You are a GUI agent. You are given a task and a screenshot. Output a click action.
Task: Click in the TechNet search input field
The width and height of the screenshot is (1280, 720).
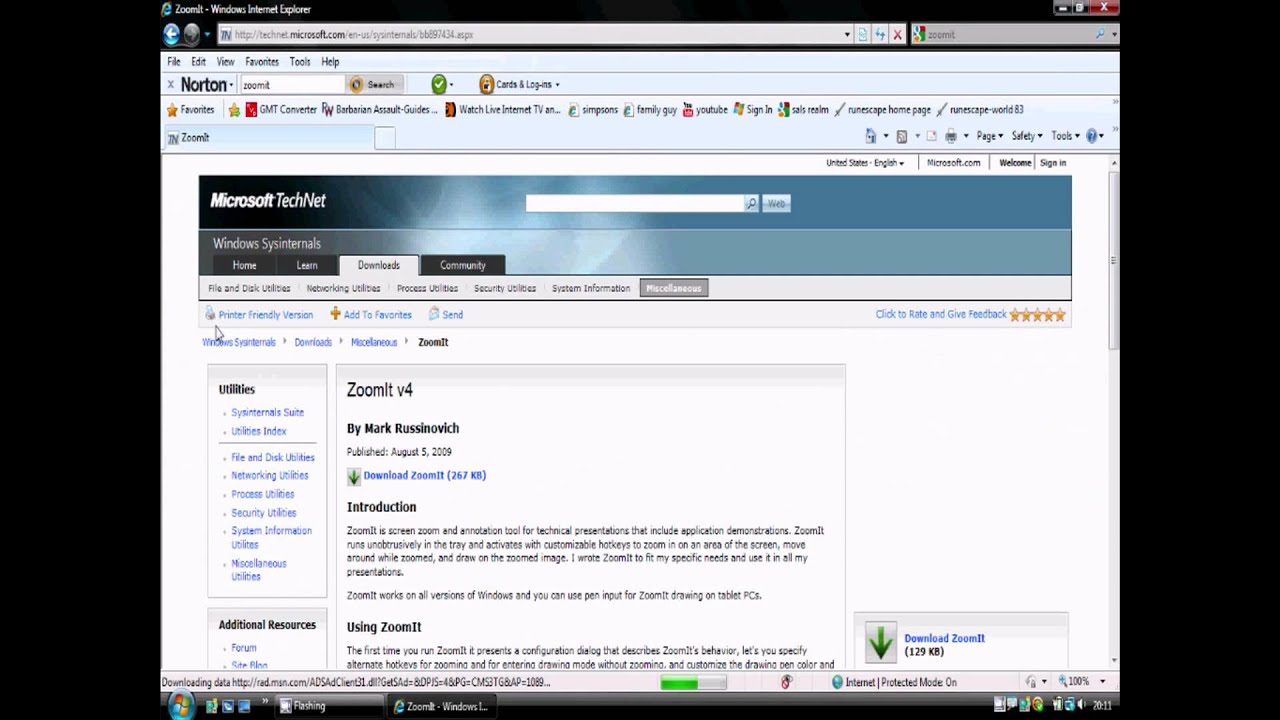(635, 203)
